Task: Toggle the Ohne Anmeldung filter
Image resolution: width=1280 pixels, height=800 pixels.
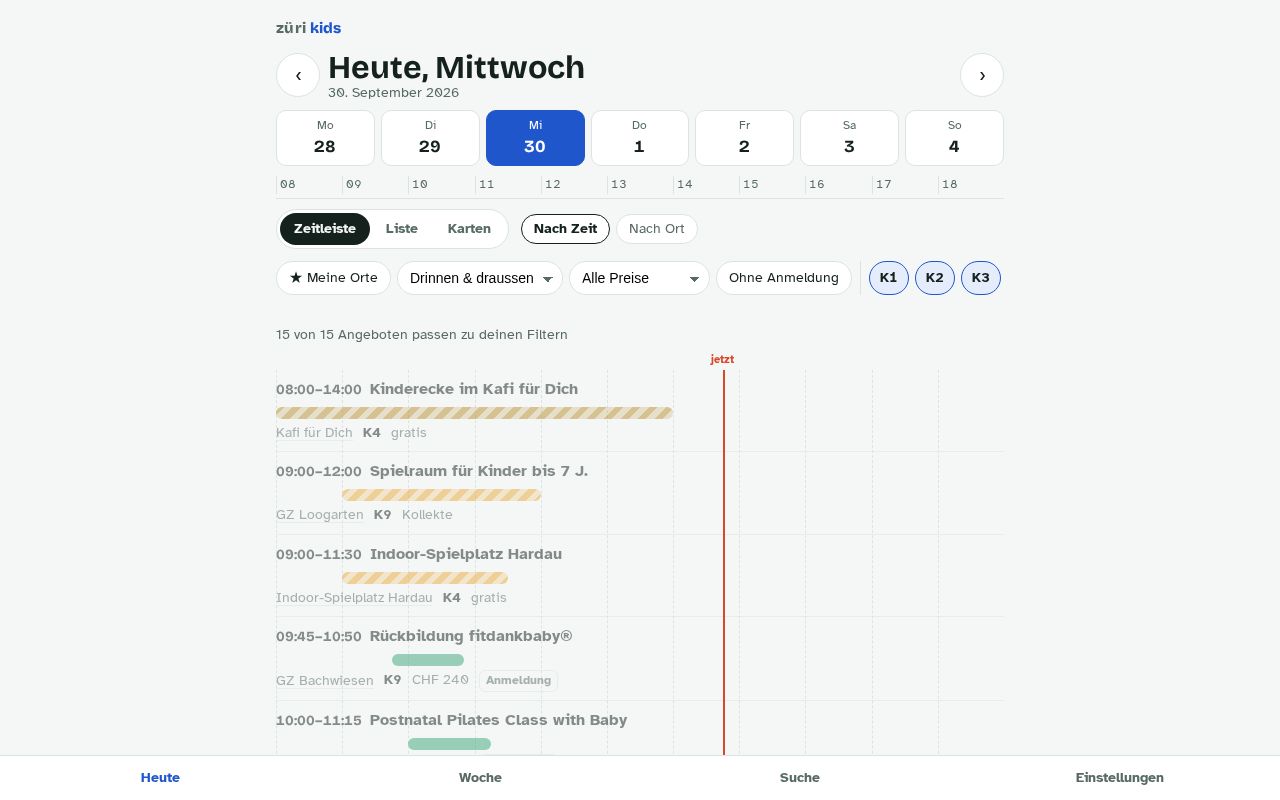Action: tap(784, 278)
